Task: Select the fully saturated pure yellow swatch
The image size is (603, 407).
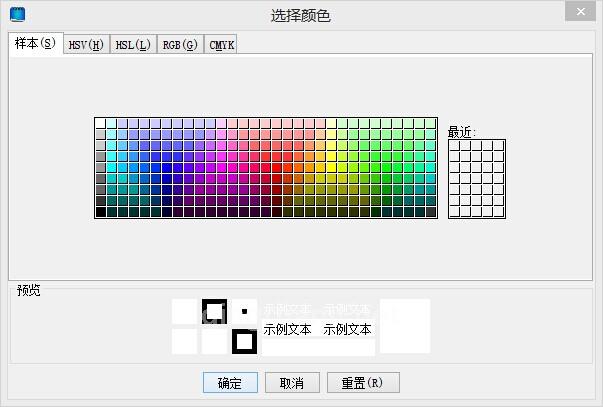Action: [x=331, y=168]
